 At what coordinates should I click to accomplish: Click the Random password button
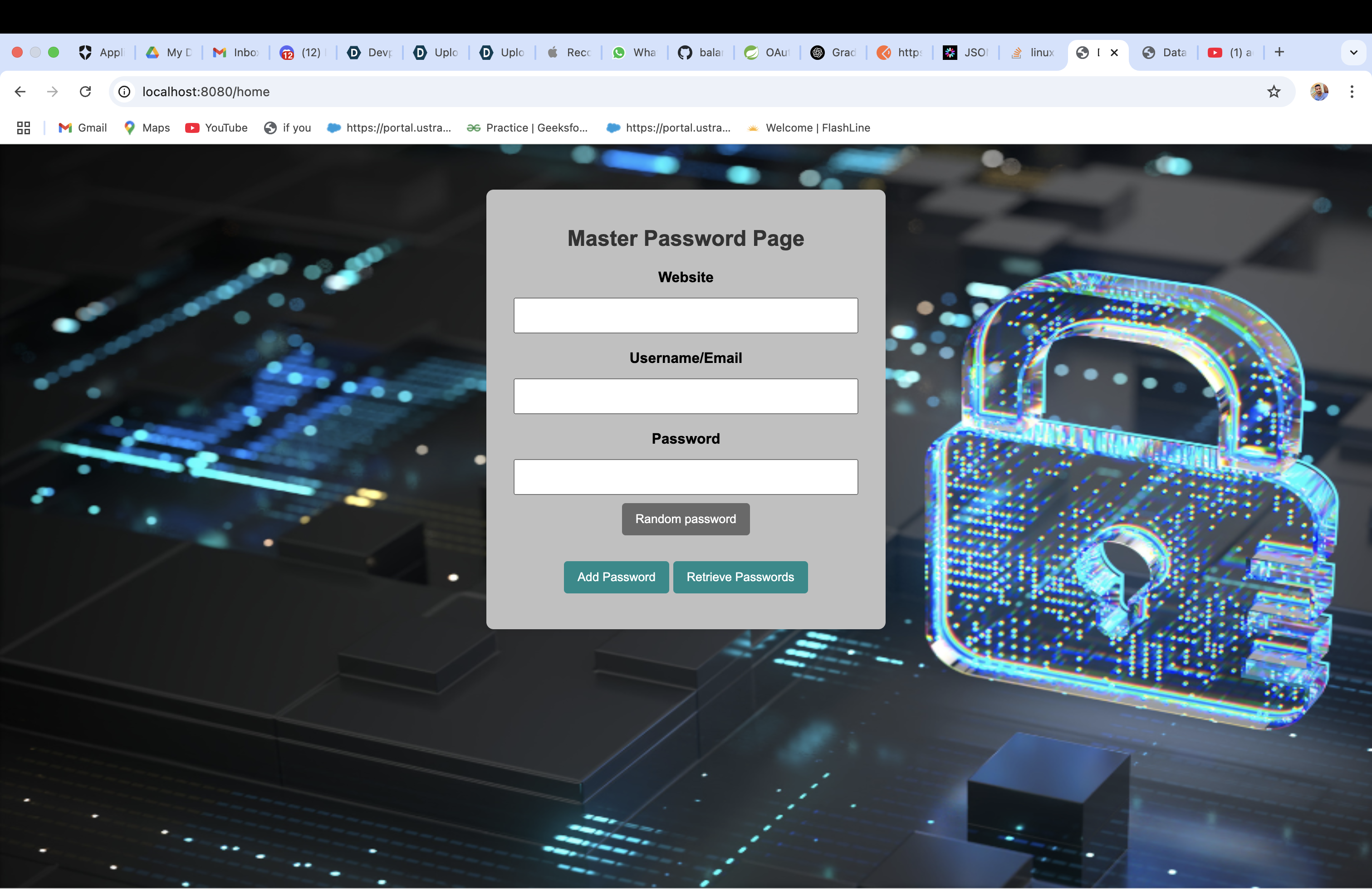pyautogui.click(x=686, y=519)
